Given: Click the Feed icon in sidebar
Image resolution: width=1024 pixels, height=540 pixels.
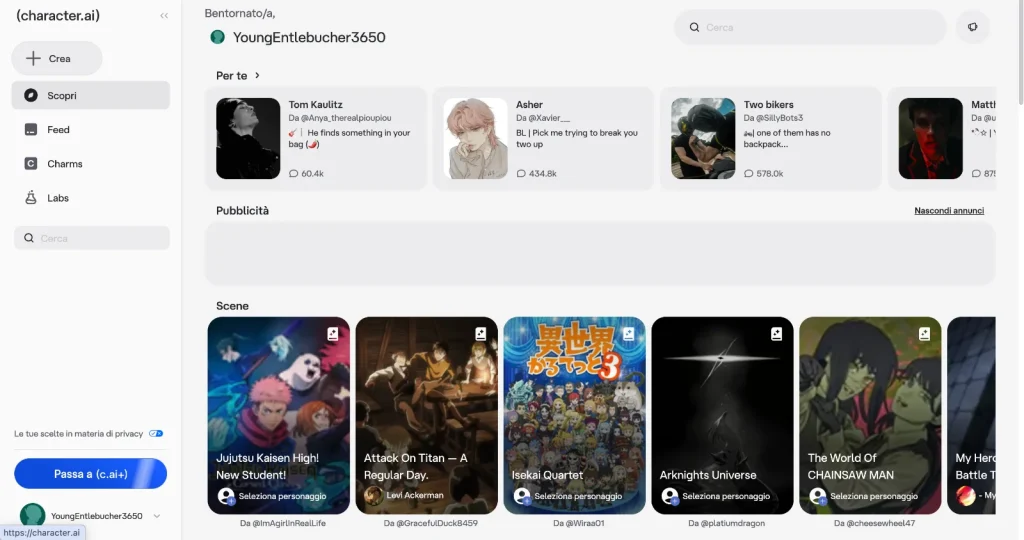Looking at the screenshot, I should click(31, 129).
